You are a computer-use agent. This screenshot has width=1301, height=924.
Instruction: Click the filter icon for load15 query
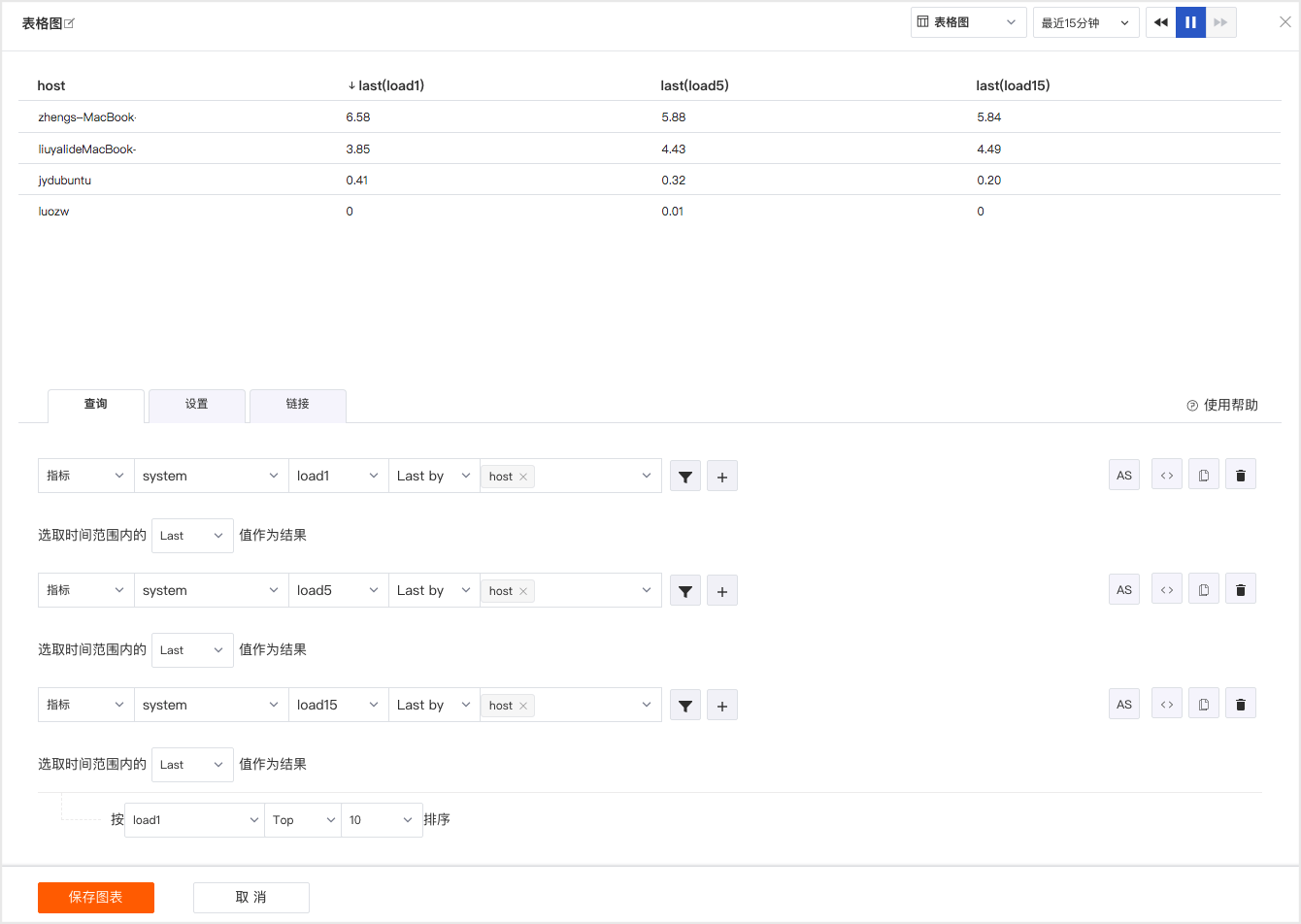tap(685, 706)
